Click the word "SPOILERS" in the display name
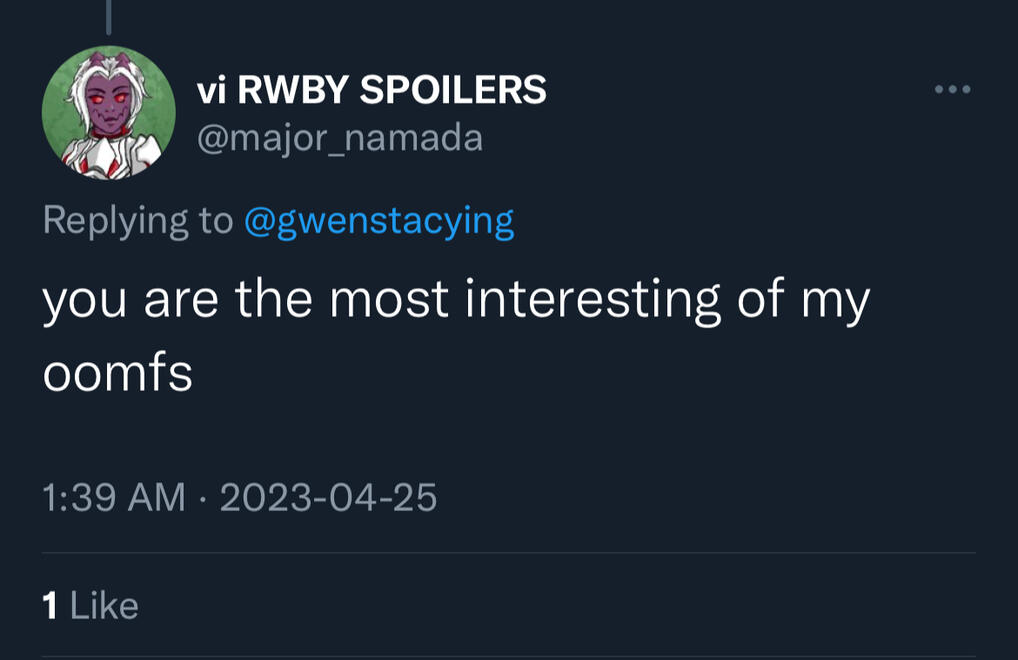The height and width of the screenshot is (660, 1018). click(453, 91)
